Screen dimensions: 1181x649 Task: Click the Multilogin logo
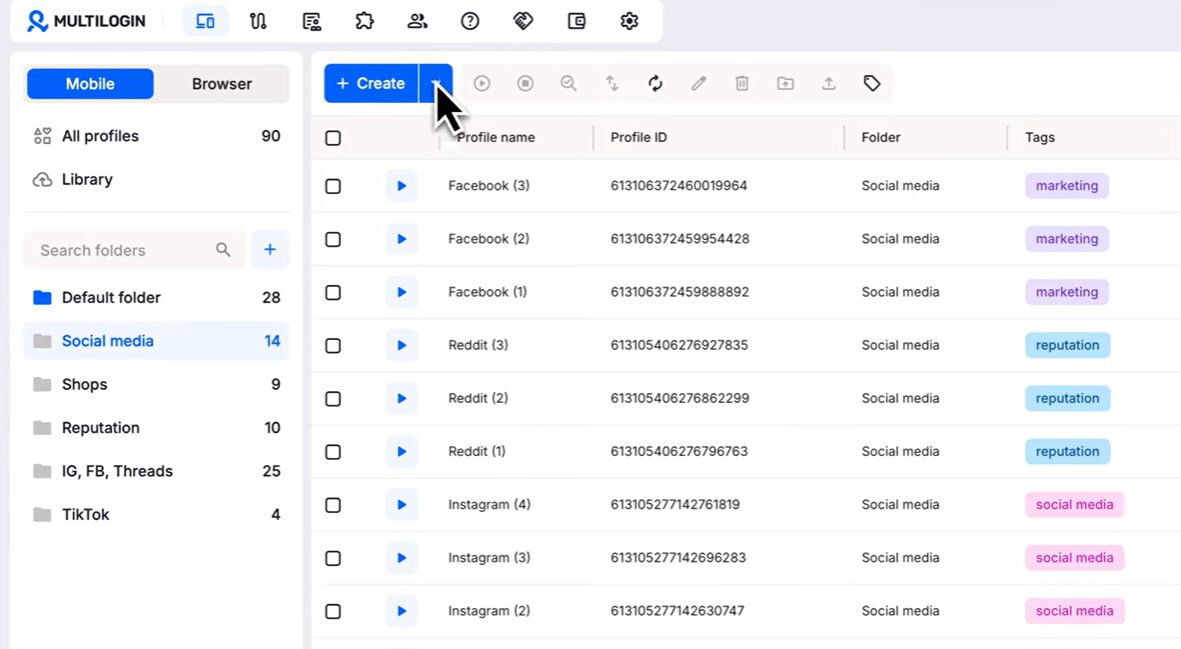pyautogui.click(x=86, y=21)
